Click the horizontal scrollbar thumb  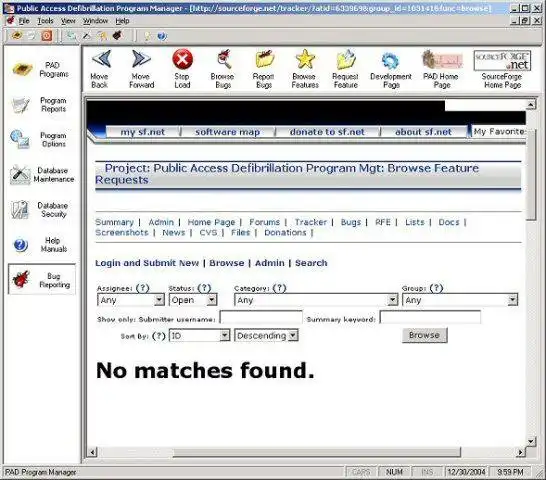pos(317,452)
